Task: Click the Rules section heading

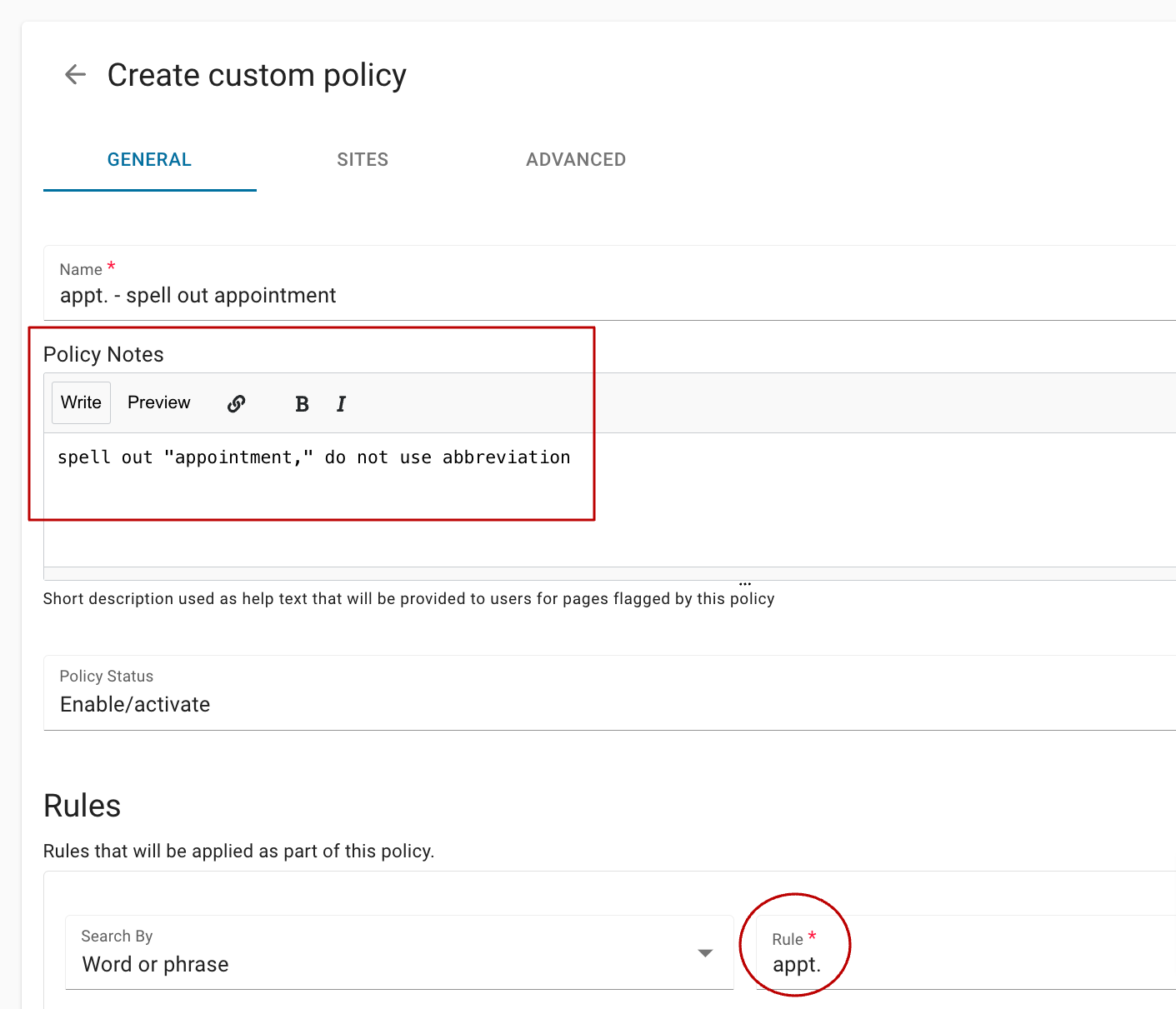Action: point(82,805)
